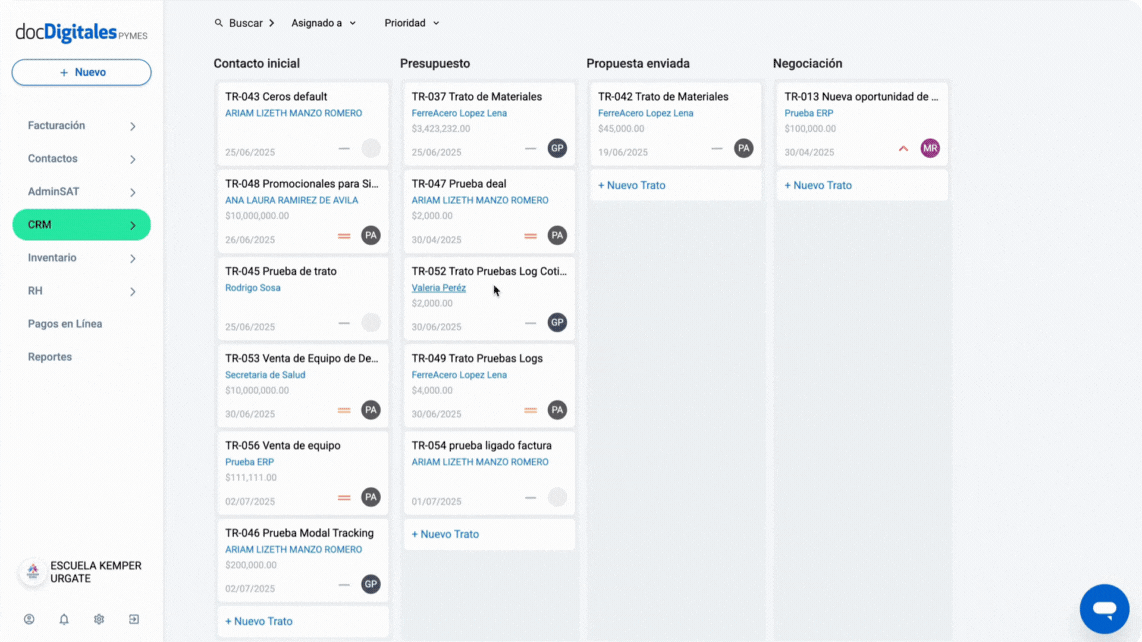Click medium priority icon on TR-048 card

point(344,236)
